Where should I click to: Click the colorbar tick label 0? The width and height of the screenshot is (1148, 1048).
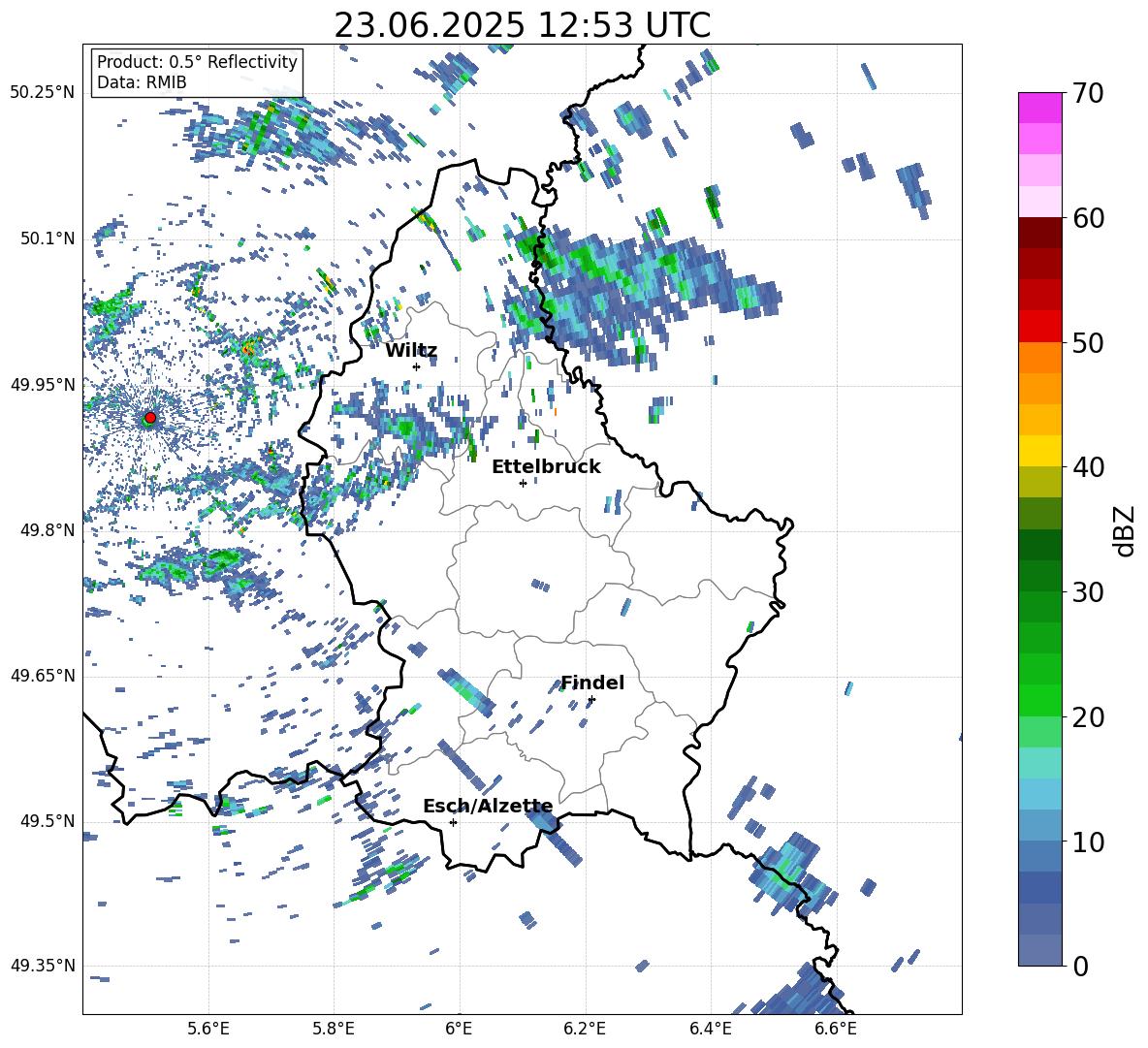(1081, 966)
